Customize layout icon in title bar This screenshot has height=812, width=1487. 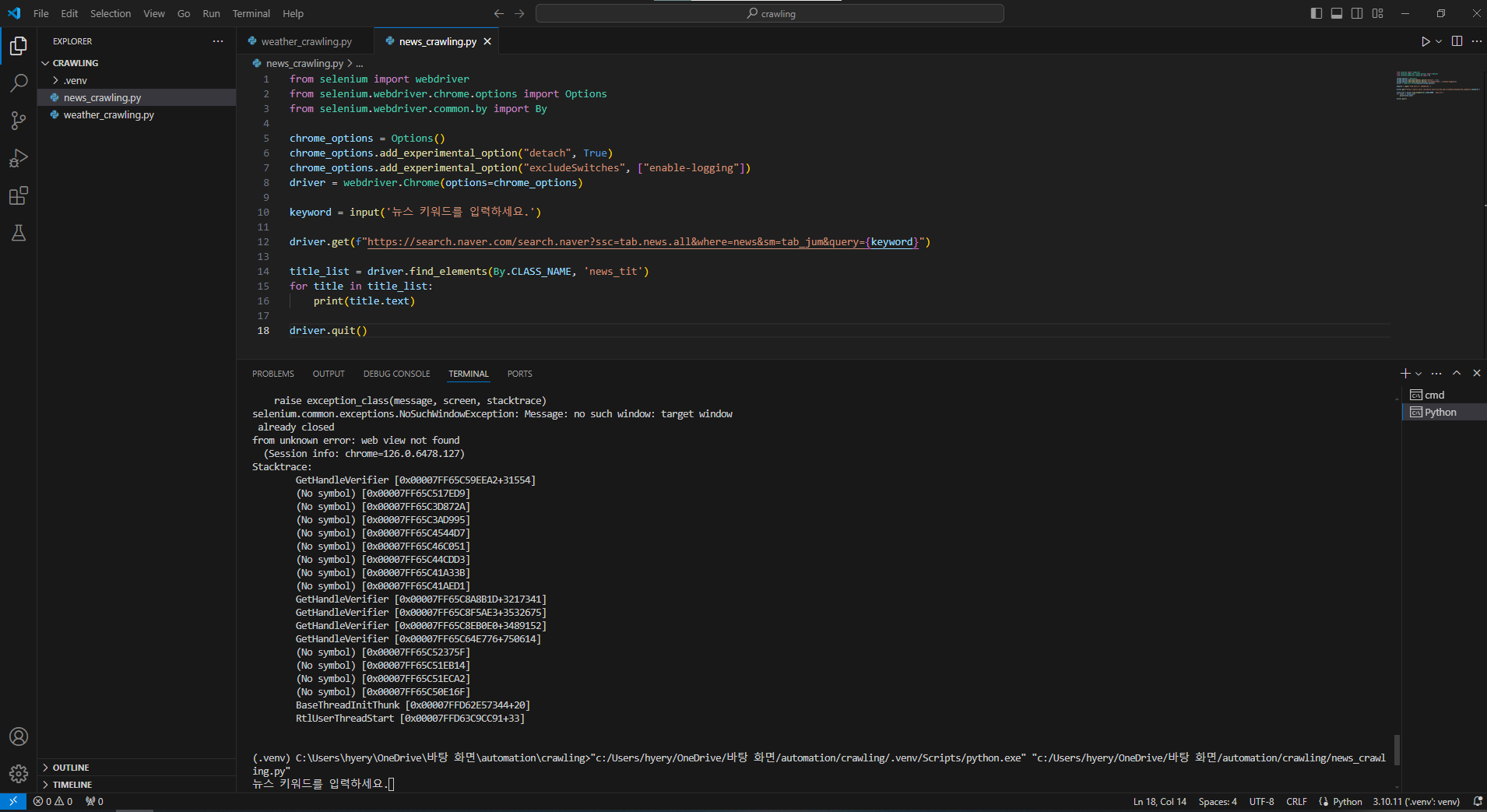(1378, 13)
